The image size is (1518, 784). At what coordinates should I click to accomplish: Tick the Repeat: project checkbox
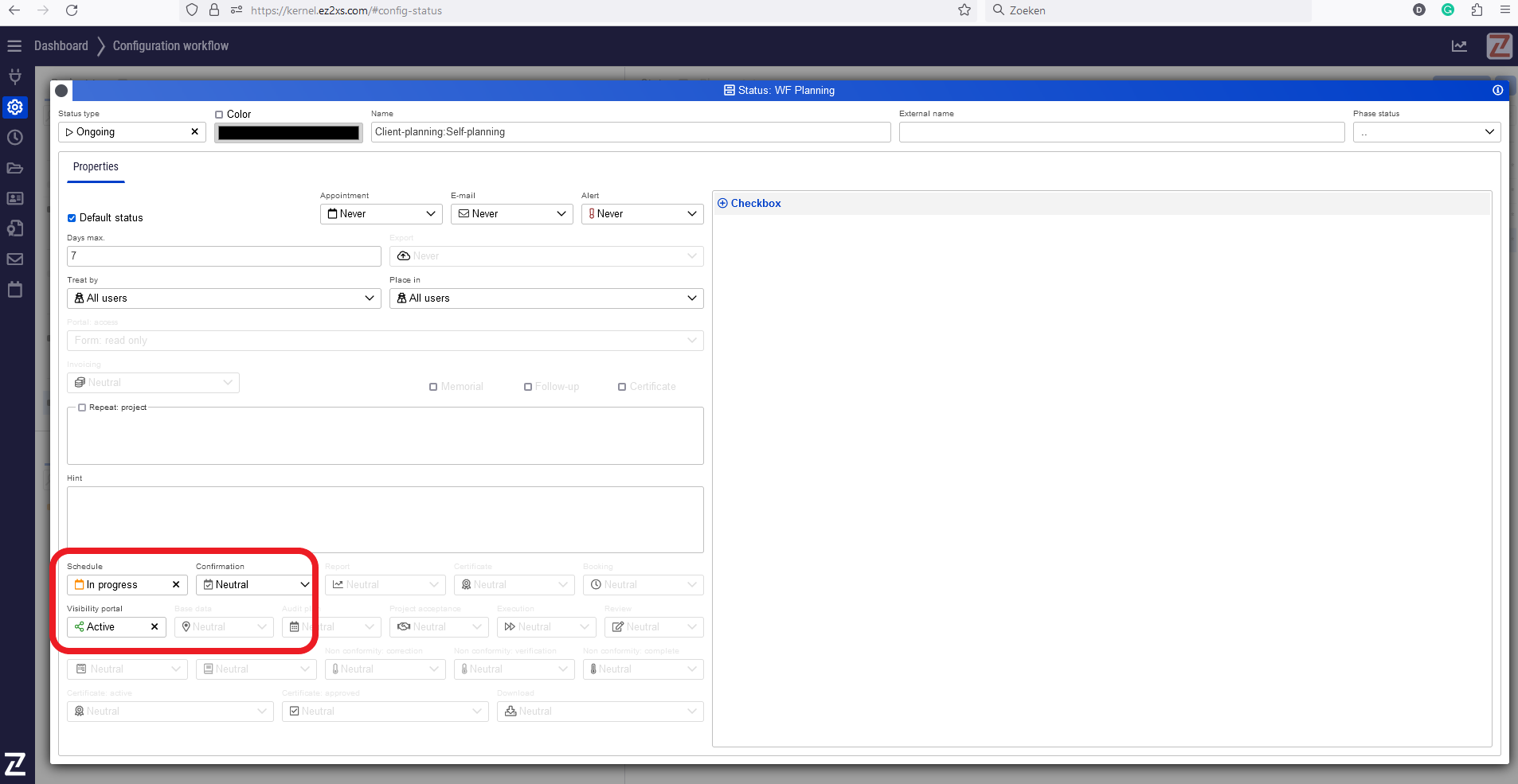(82, 408)
